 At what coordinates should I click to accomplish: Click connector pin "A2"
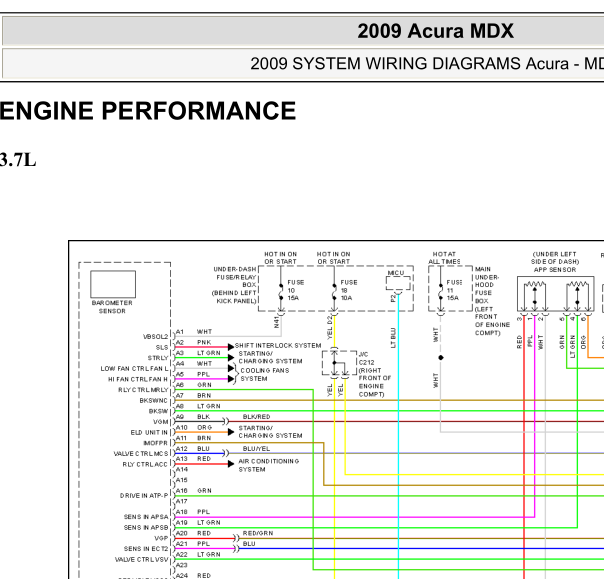(180, 342)
